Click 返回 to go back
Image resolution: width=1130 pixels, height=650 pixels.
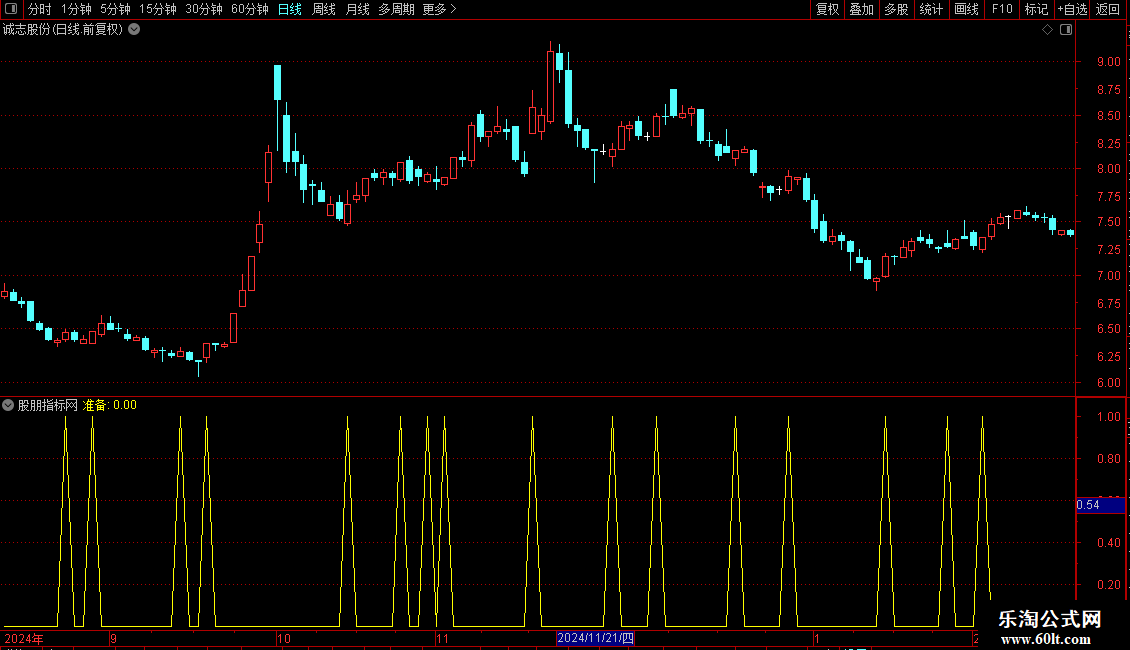coord(1108,9)
